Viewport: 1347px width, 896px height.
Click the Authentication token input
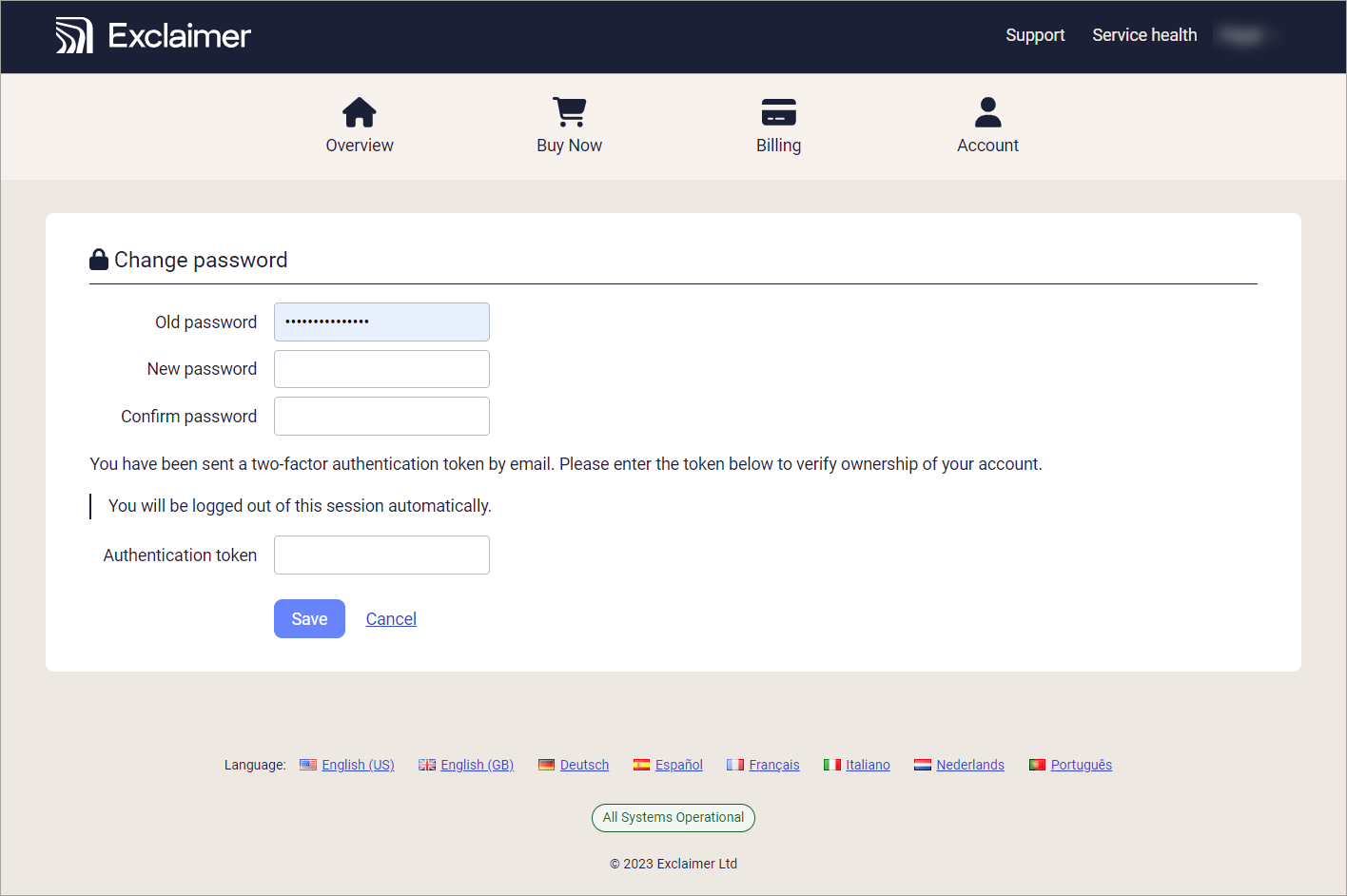point(381,555)
